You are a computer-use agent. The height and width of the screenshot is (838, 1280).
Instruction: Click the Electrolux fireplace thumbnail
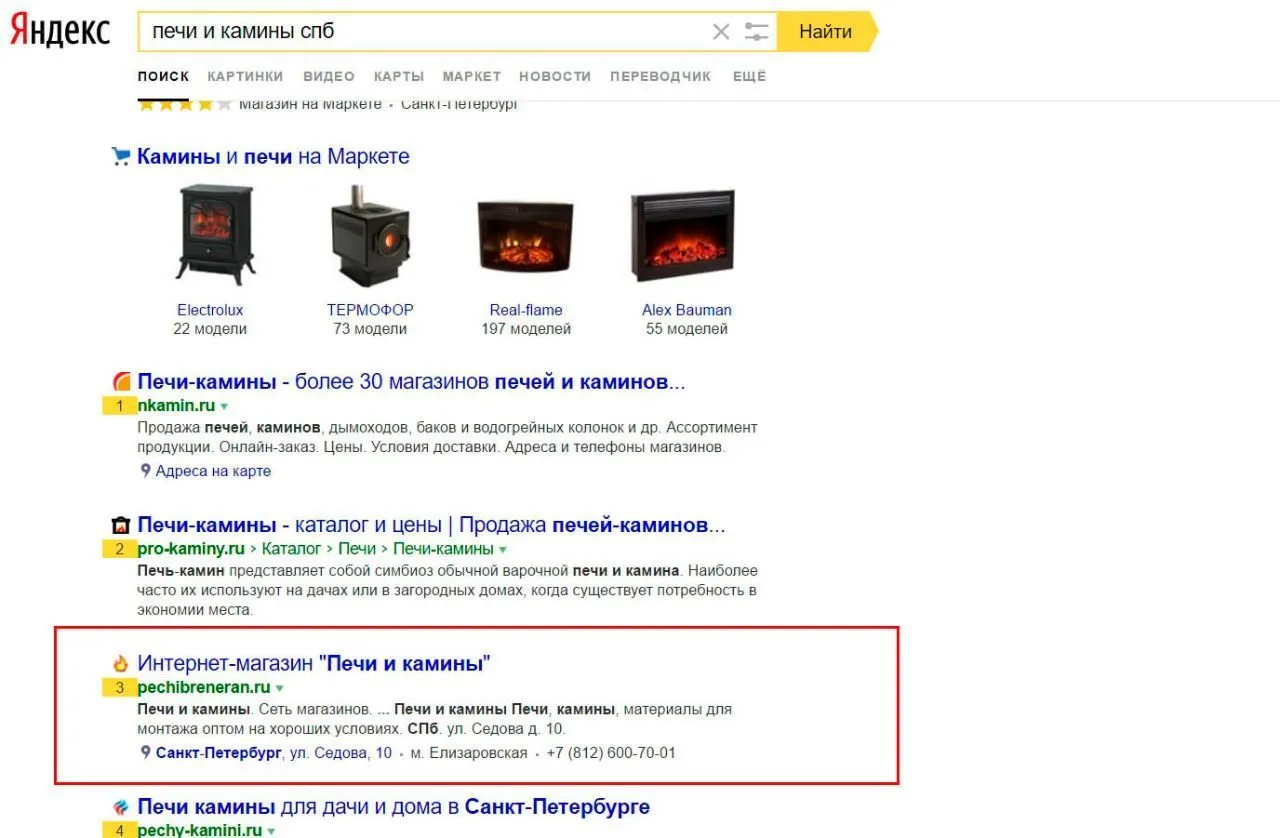[x=215, y=236]
